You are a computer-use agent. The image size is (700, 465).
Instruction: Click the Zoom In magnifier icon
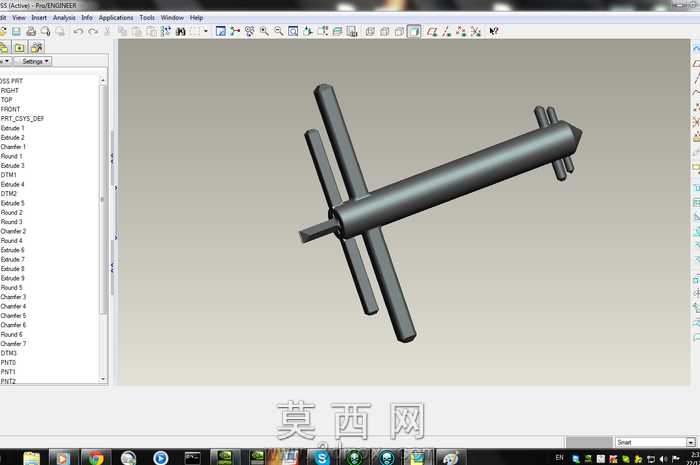point(264,31)
